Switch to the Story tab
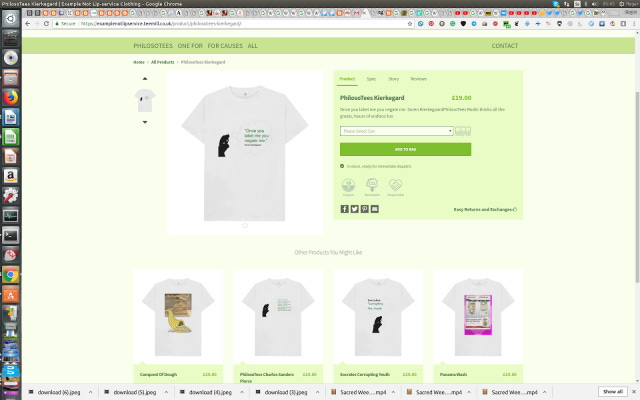The width and height of the screenshot is (640, 400). (x=393, y=79)
